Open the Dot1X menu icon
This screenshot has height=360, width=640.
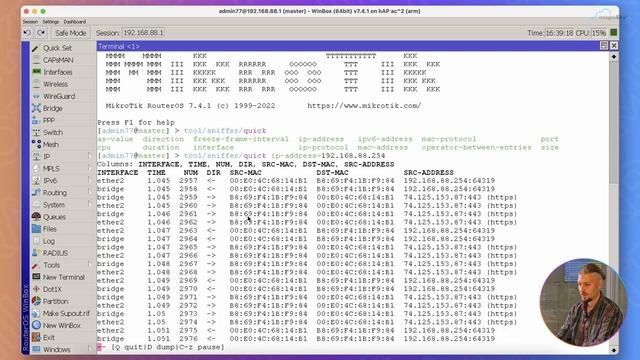(36, 289)
